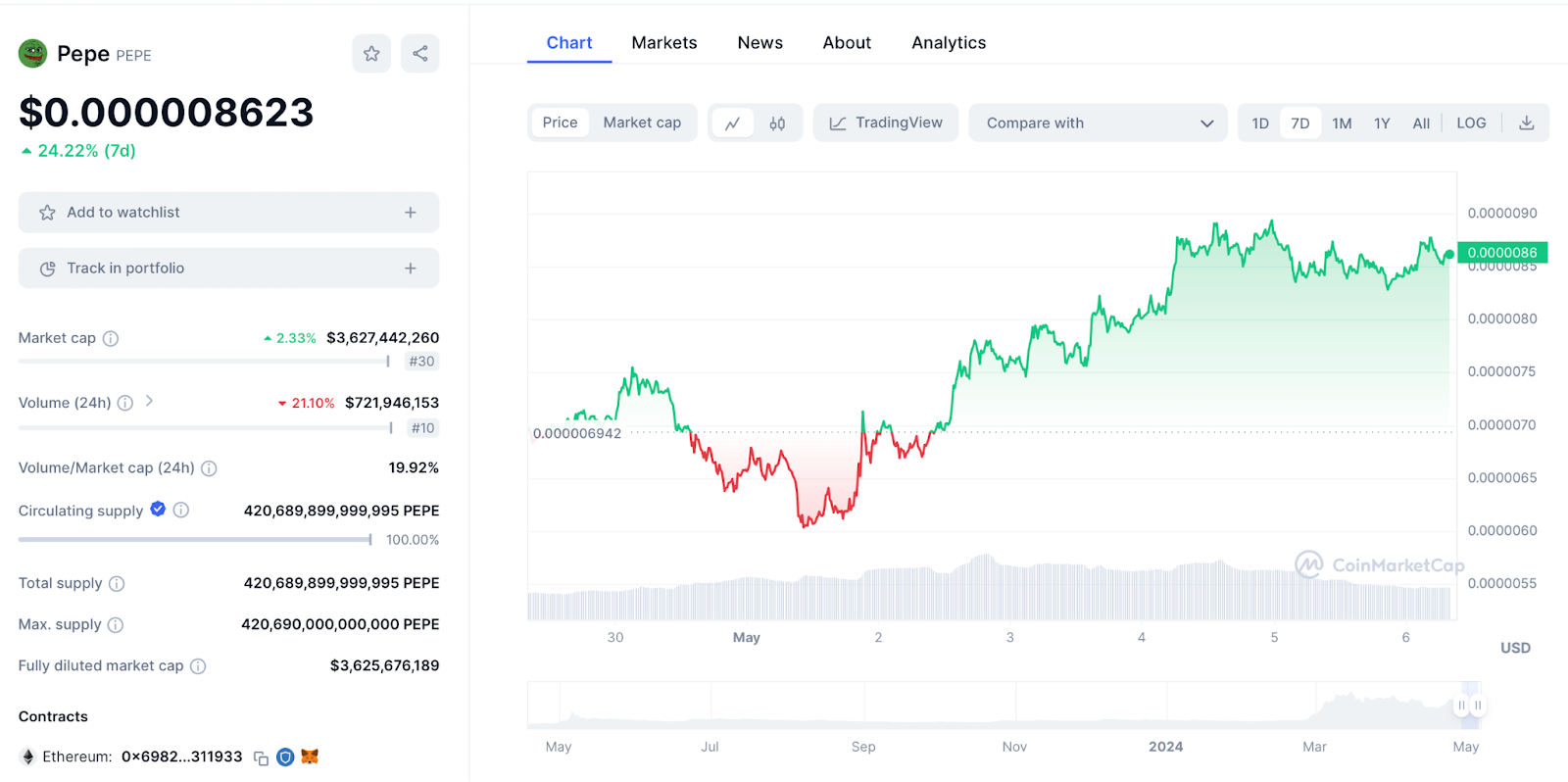This screenshot has height=782, width=1568.
Task: Click the right handle of range slider
Action: click(1478, 706)
